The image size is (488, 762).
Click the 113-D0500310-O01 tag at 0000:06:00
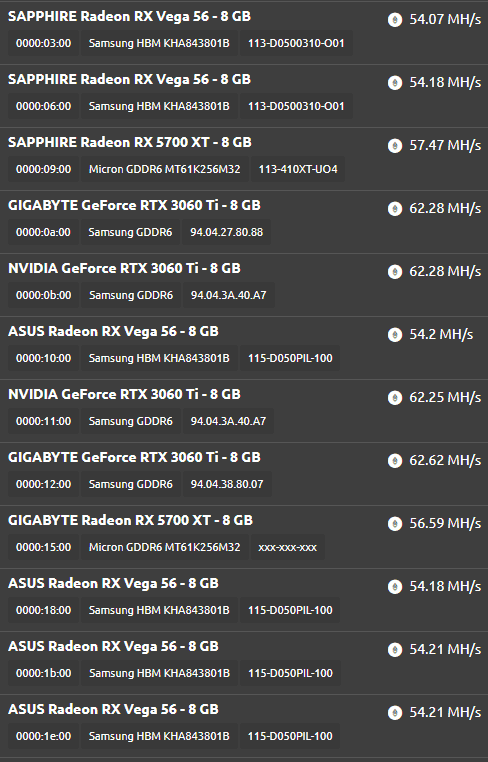pos(296,106)
